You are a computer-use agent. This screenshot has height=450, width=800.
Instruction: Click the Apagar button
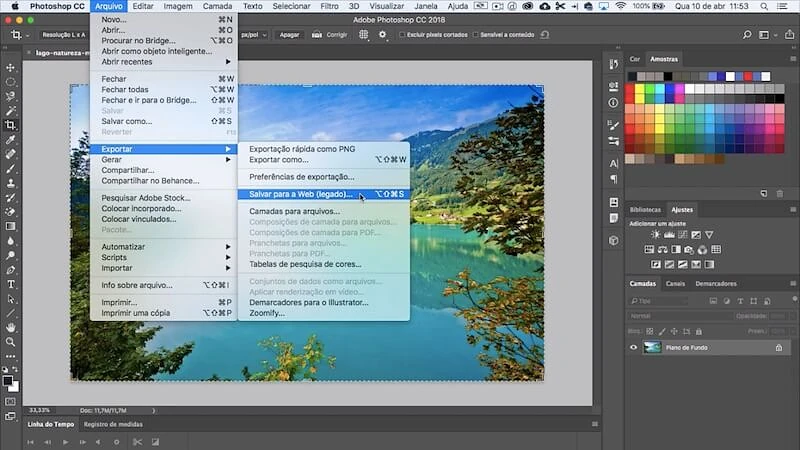coord(289,35)
